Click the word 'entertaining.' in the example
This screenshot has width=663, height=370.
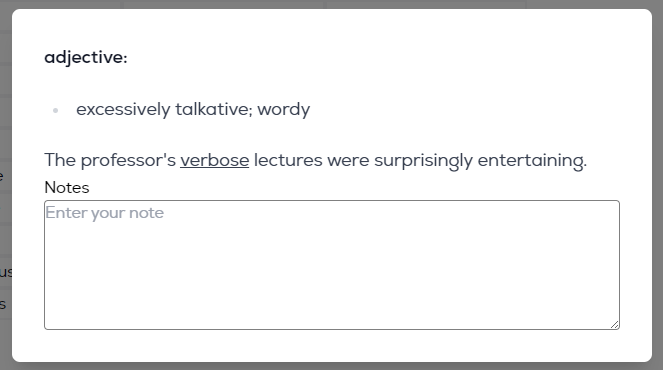[532, 161]
